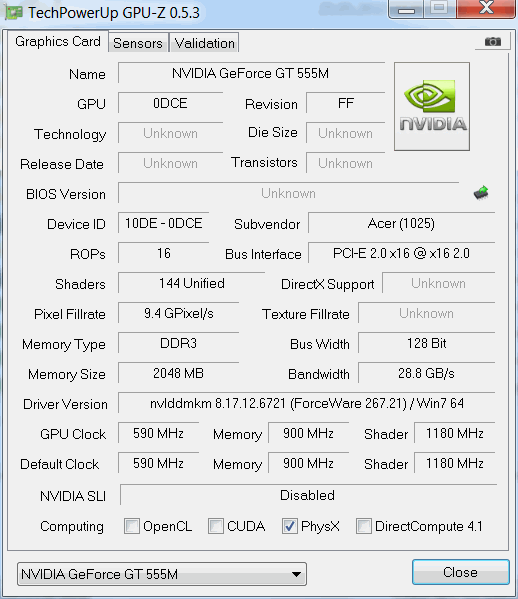Click the Bus Width value 128 Bit
The height and width of the screenshot is (599, 518).
426,343
